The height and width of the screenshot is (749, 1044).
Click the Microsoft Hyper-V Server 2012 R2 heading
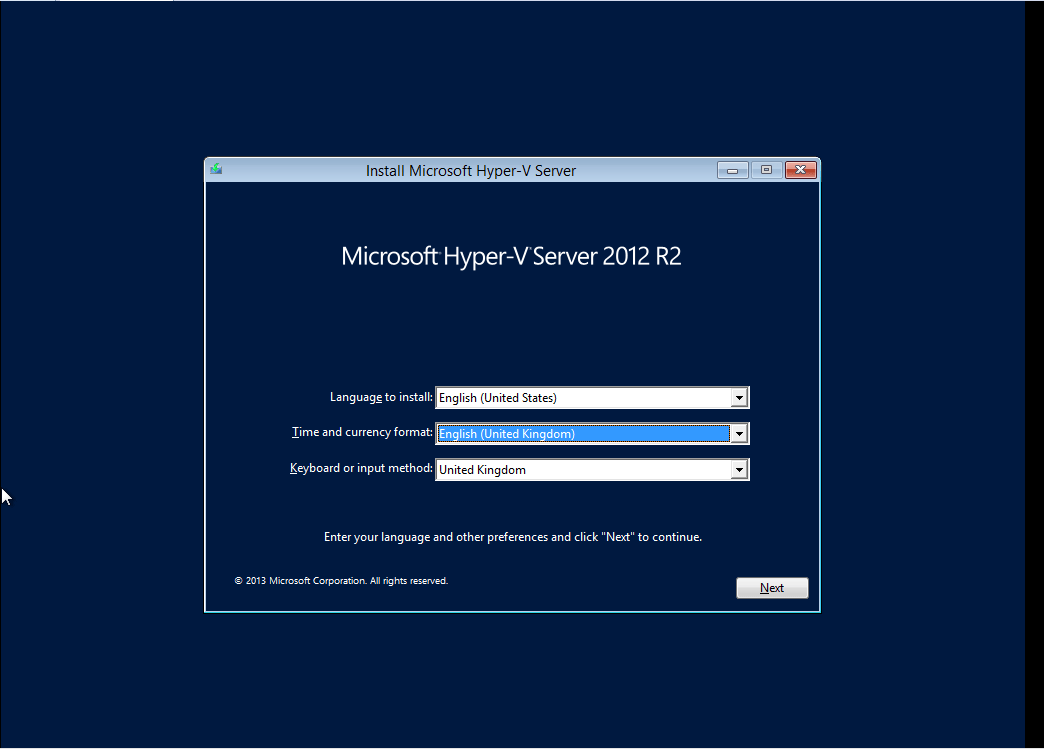click(512, 256)
